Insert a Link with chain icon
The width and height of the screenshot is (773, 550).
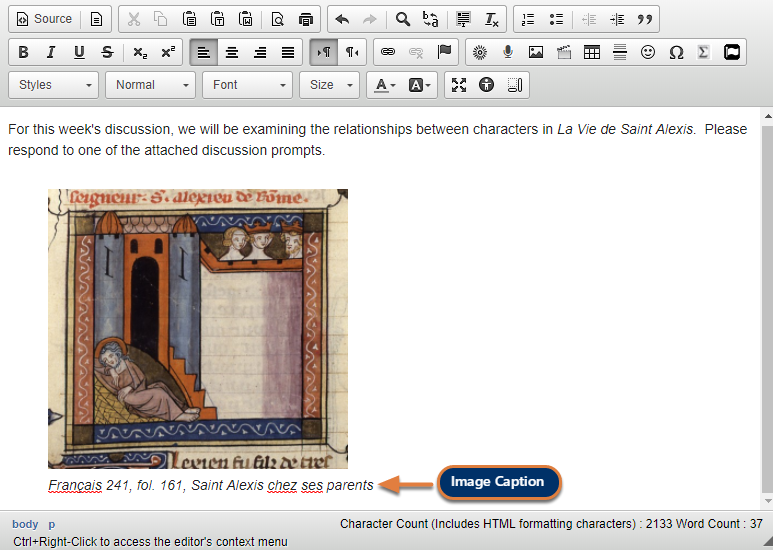pyautogui.click(x=388, y=52)
